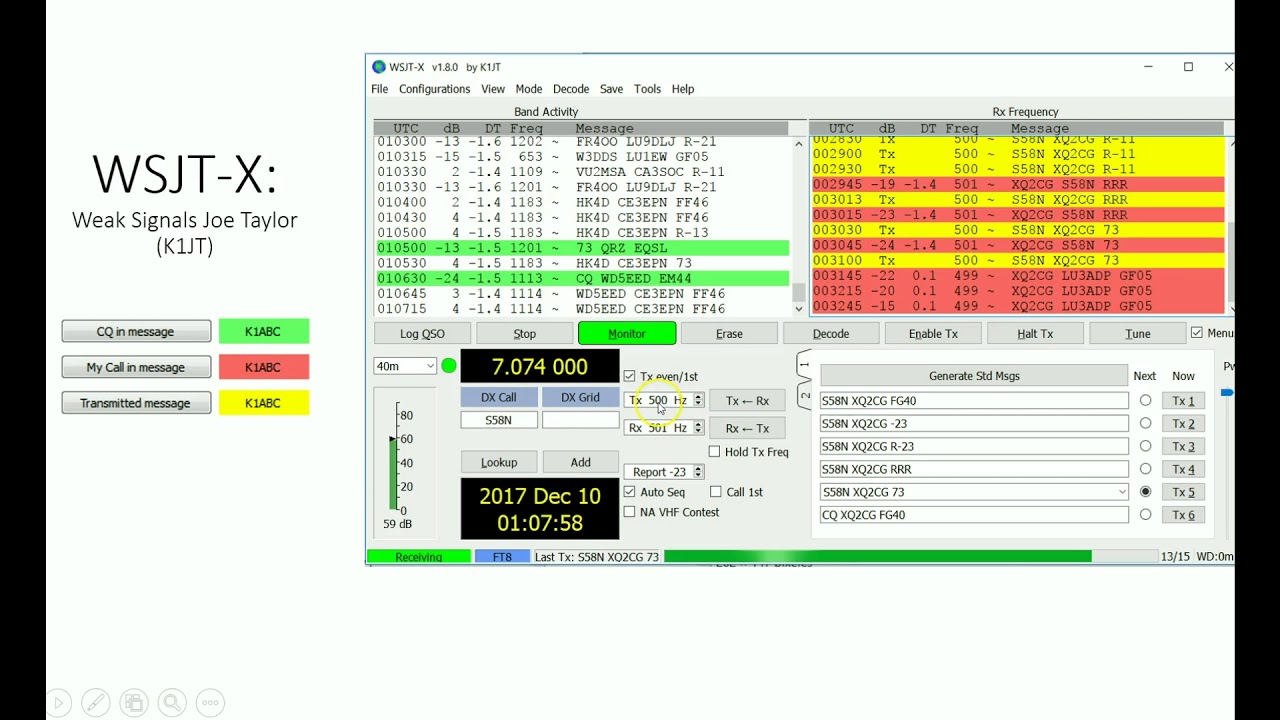Click the Log QSO button
The image size is (1280, 720).
423,334
